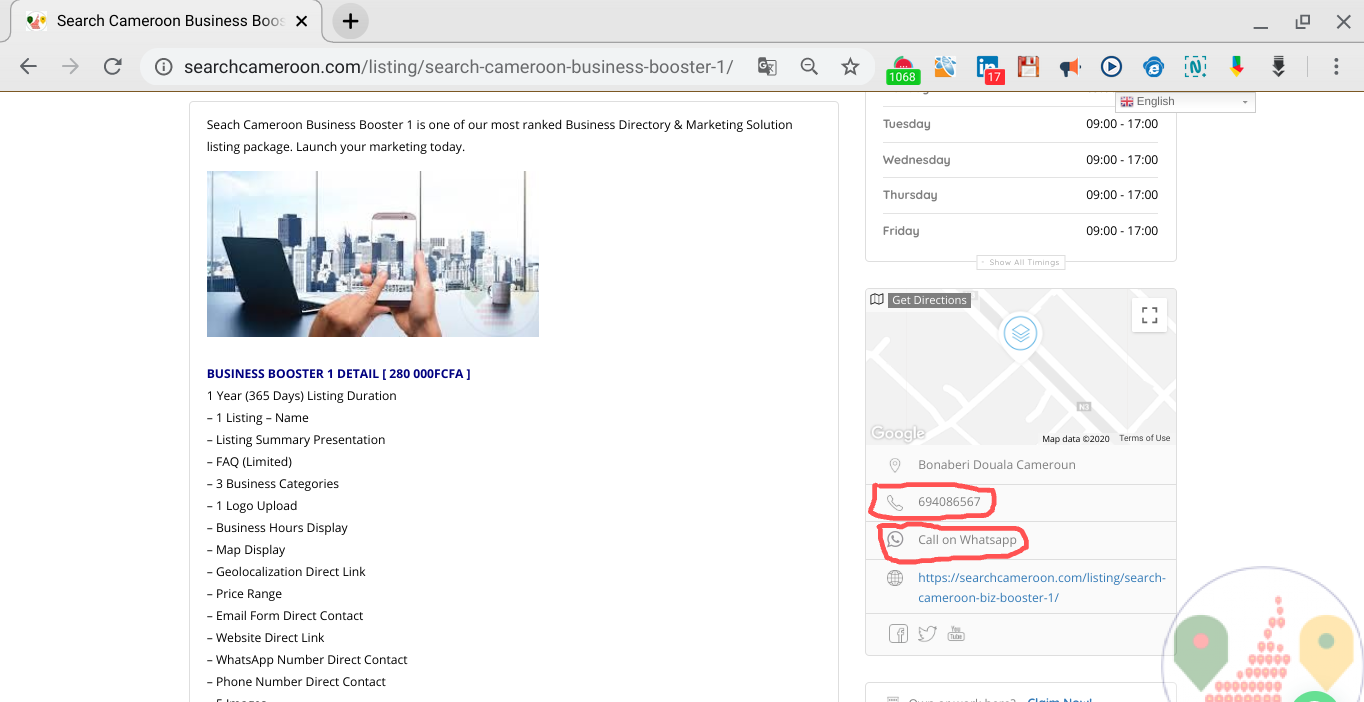Click the phone icon beside 694086567
The image size is (1364, 702).
pyautogui.click(x=895, y=502)
